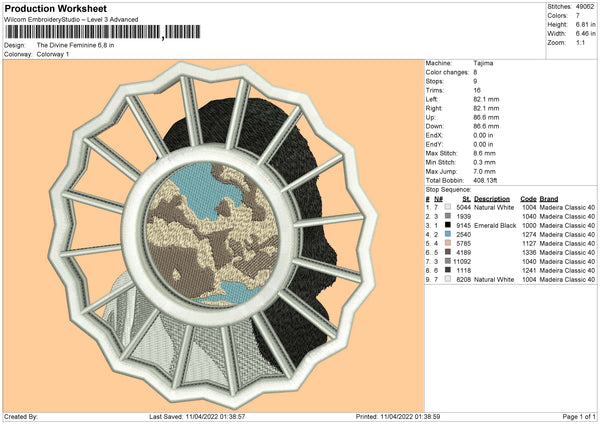Click the N# column header
Image resolution: width=600 pixels, height=424 pixels.
438,199
